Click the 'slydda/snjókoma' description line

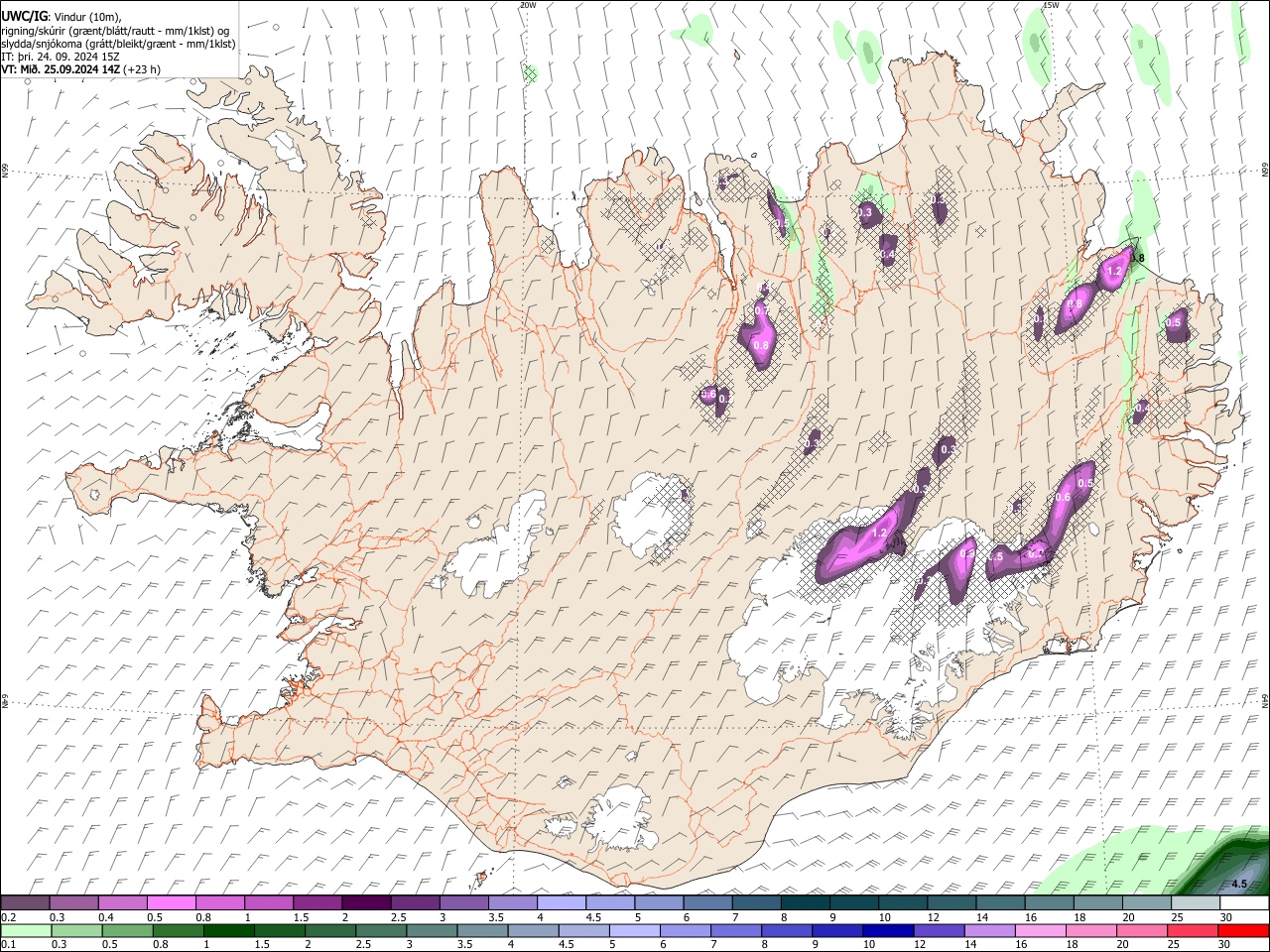pos(118,44)
